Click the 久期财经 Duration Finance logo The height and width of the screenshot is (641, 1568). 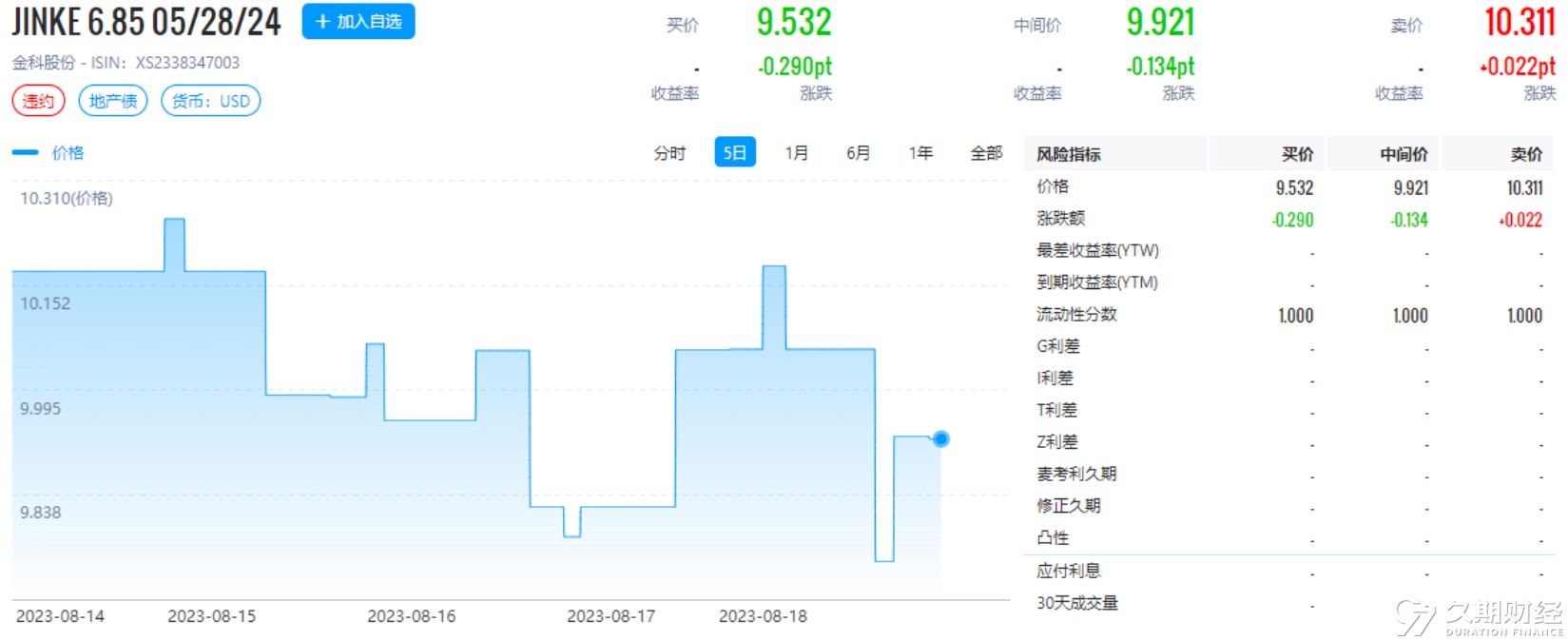[x=1480, y=616]
